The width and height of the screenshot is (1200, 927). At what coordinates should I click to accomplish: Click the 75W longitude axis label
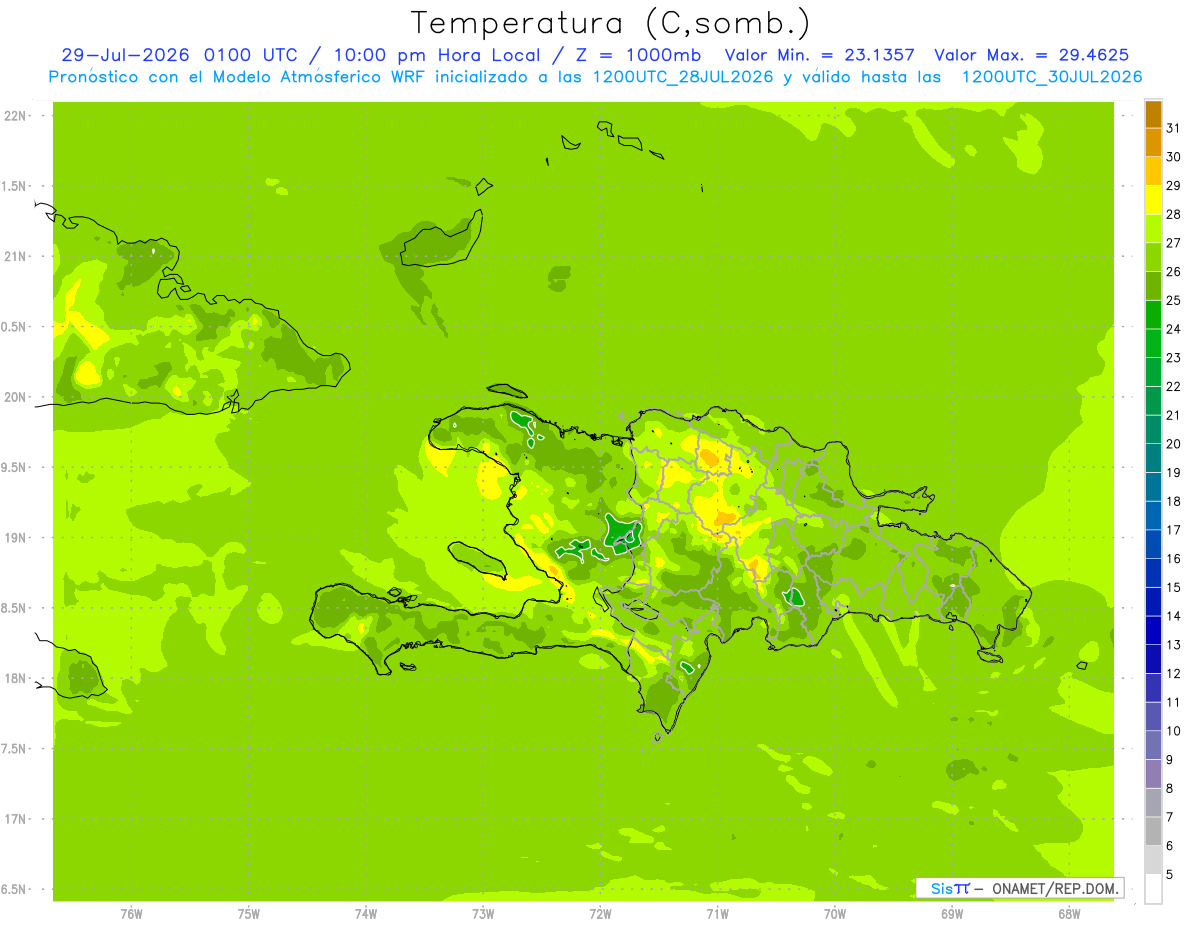tap(249, 915)
